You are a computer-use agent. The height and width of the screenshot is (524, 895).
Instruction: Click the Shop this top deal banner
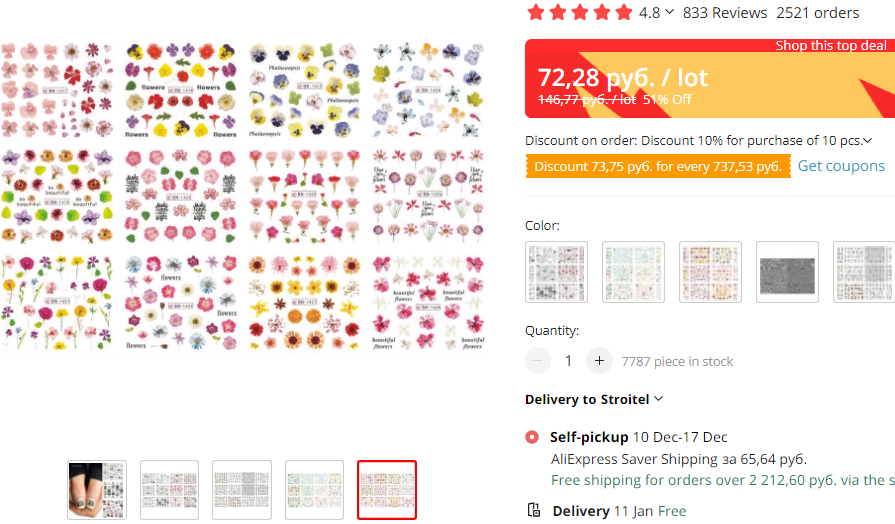click(x=831, y=46)
